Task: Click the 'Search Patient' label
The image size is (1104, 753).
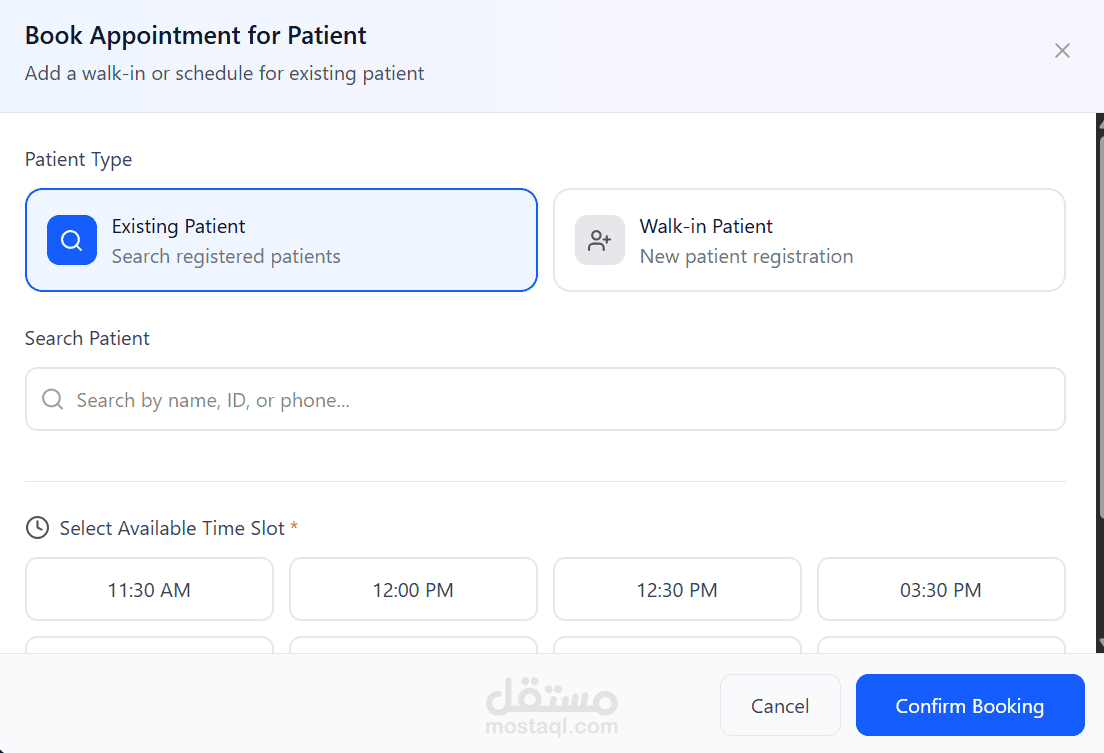Action: click(87, 339)
